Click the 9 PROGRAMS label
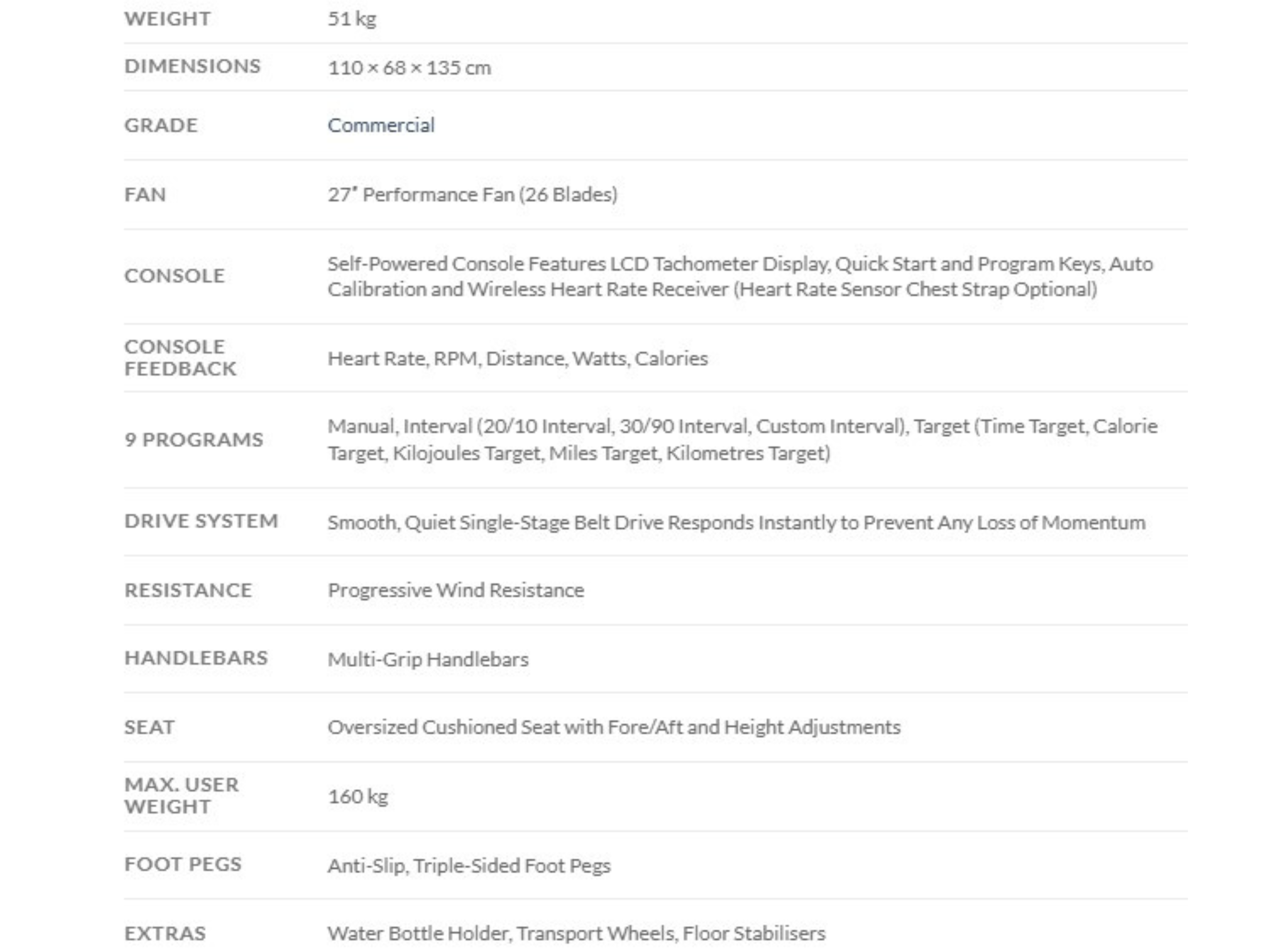This screenshot has width=1270, height=952. (194, 440)
